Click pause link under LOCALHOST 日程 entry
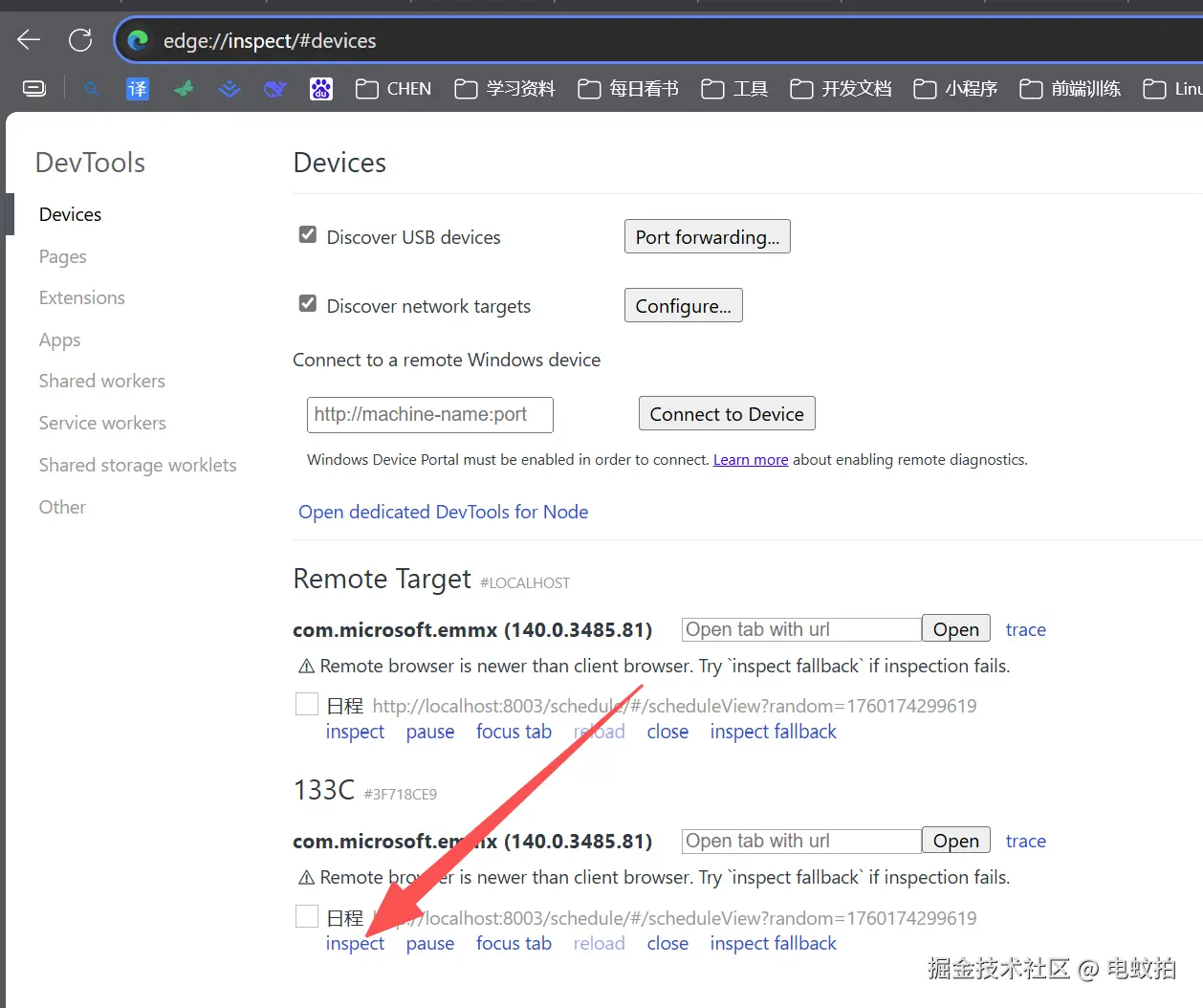Screen dimensions: 1203x1008 (x=430, y=732)
